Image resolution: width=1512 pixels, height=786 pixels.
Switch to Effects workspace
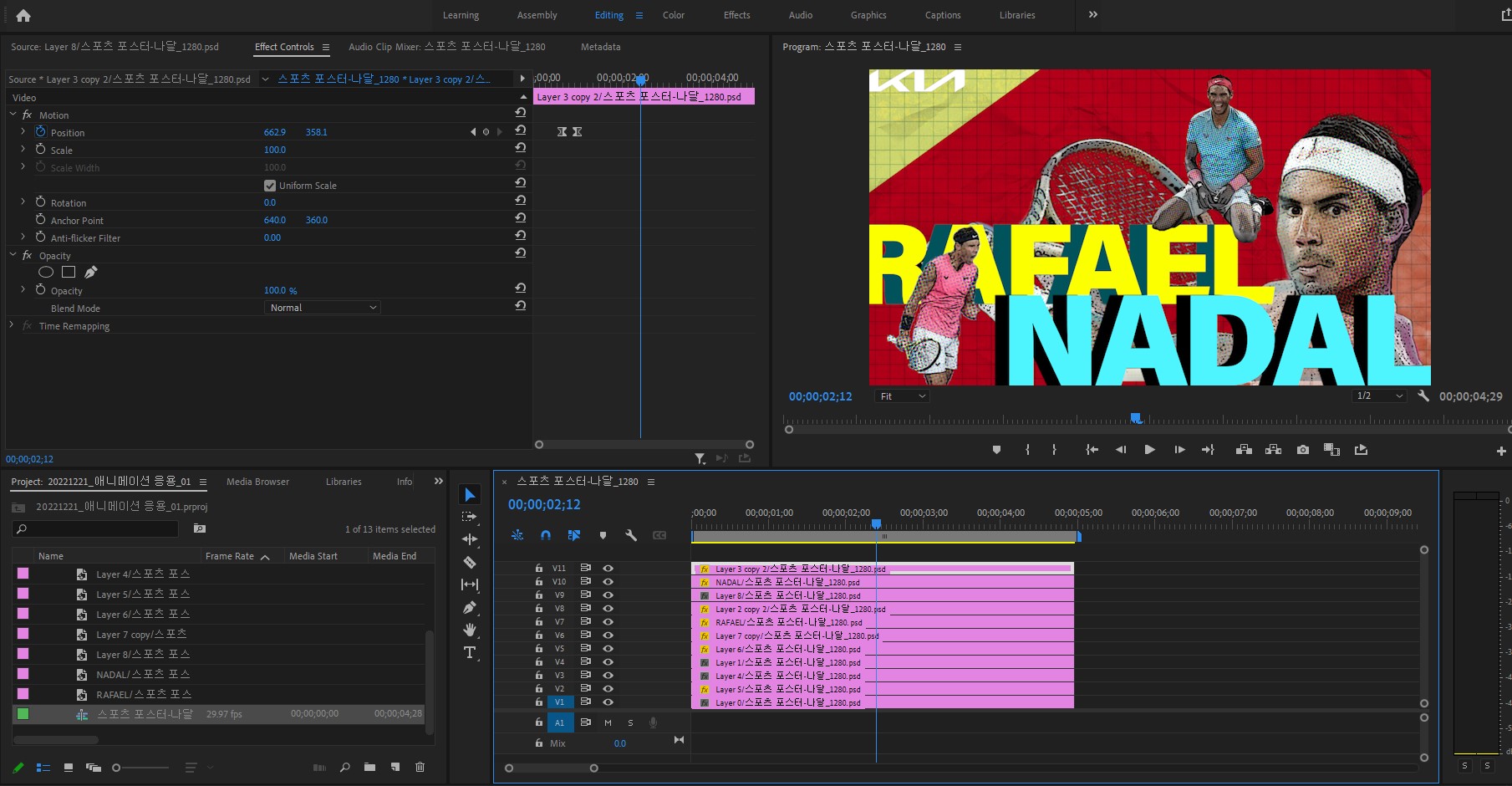(x=737, y=15)
